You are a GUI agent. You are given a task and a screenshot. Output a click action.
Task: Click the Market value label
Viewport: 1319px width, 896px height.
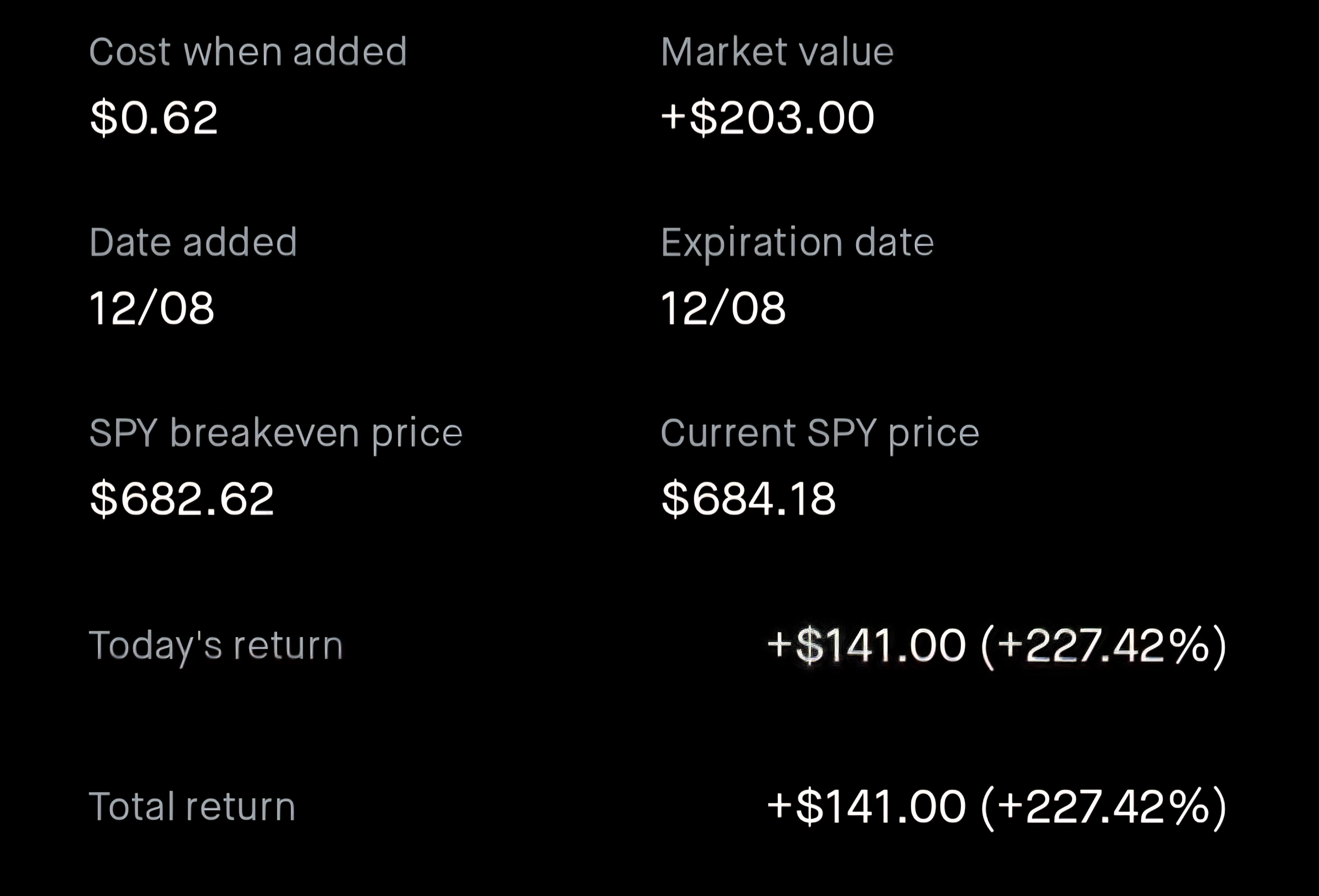click(x=777, y=52)
